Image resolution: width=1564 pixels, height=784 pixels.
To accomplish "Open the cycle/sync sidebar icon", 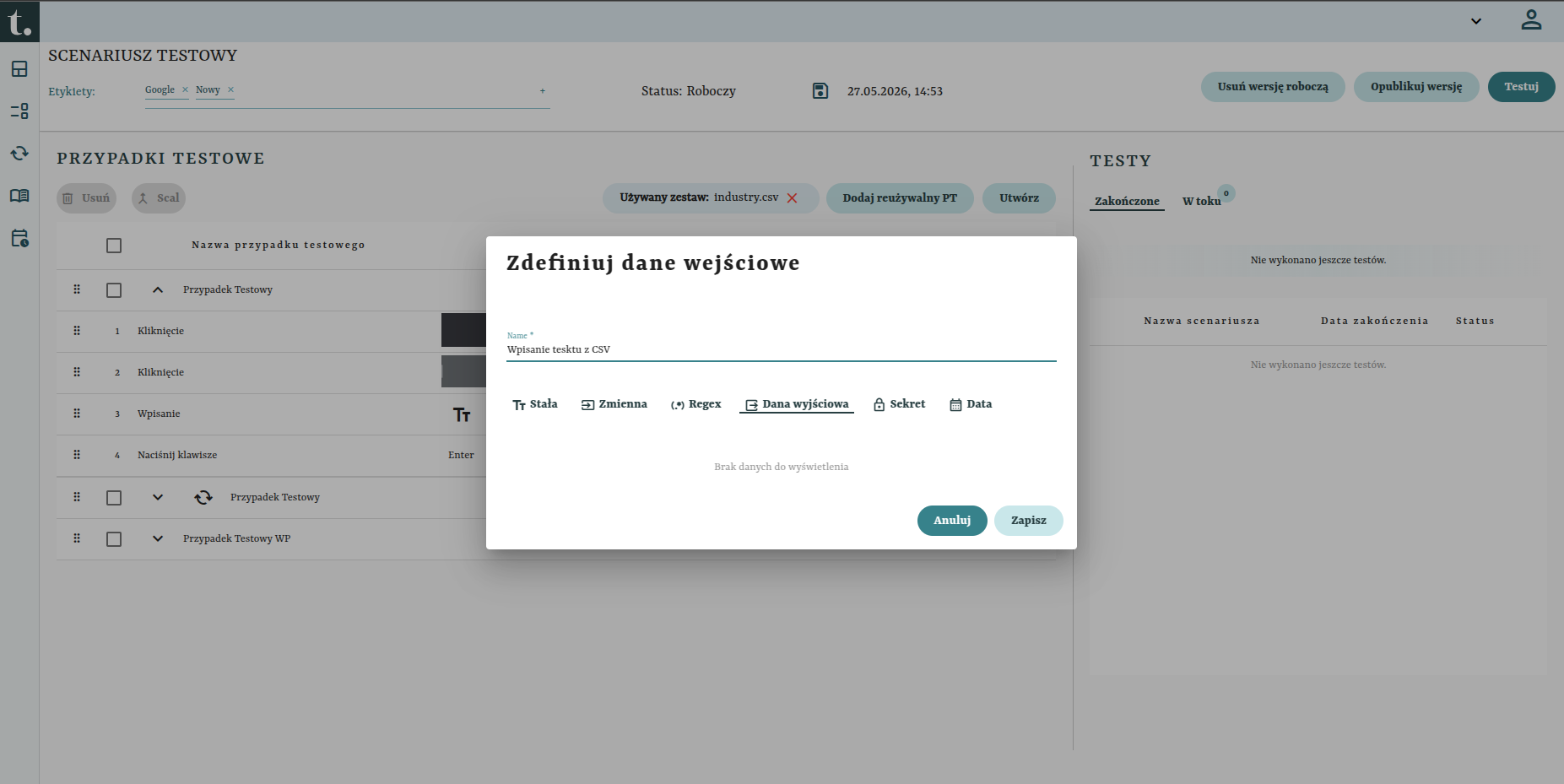I will 19,153.
